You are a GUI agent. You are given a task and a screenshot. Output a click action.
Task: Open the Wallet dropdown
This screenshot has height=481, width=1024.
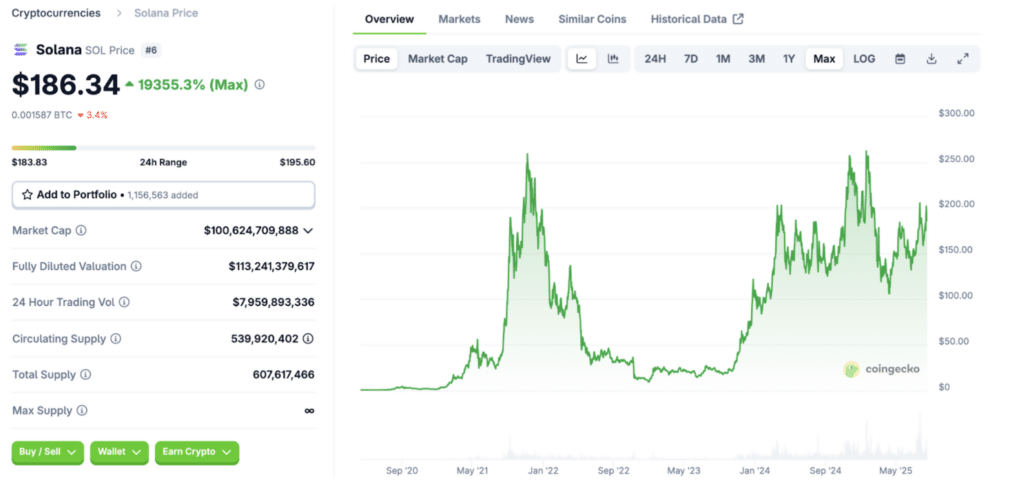(x=120, y=452)
